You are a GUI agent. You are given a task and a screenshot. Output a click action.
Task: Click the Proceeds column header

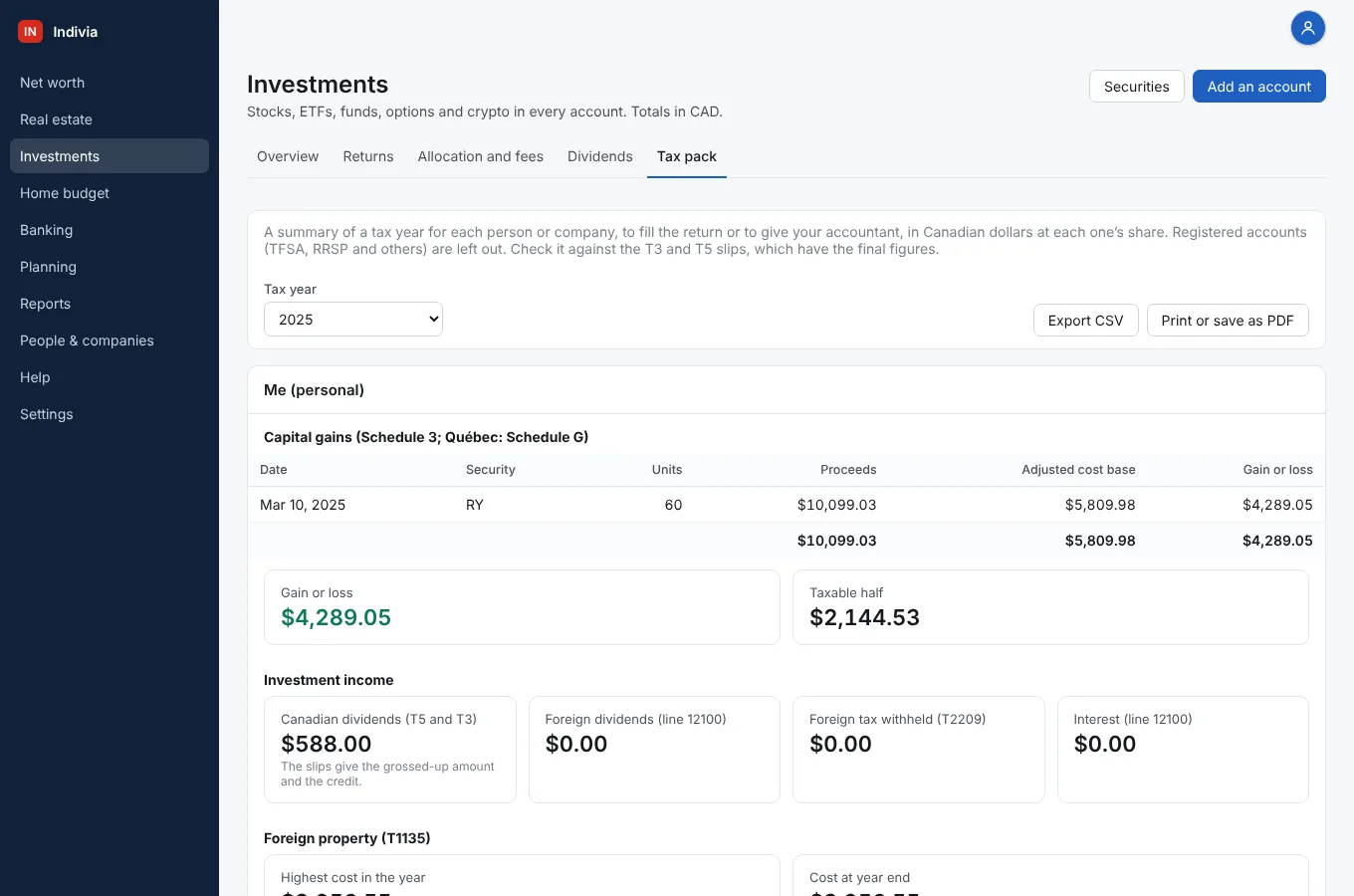tap(848, 470)
